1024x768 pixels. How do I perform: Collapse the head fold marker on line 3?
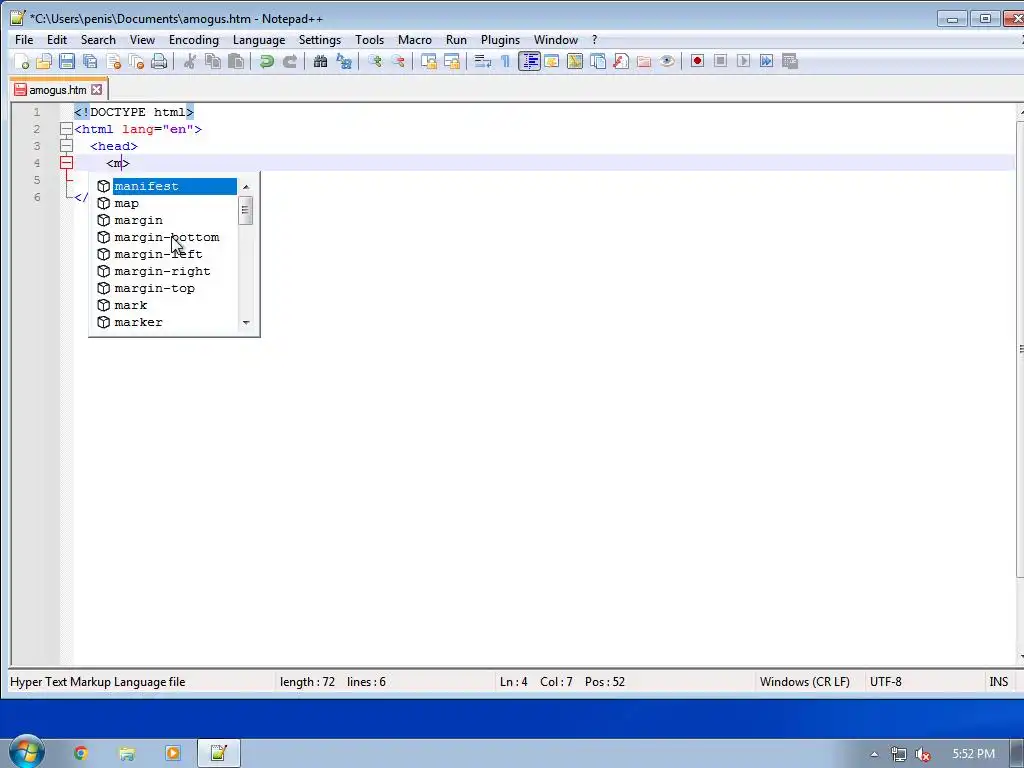click(x=66, y=146)
